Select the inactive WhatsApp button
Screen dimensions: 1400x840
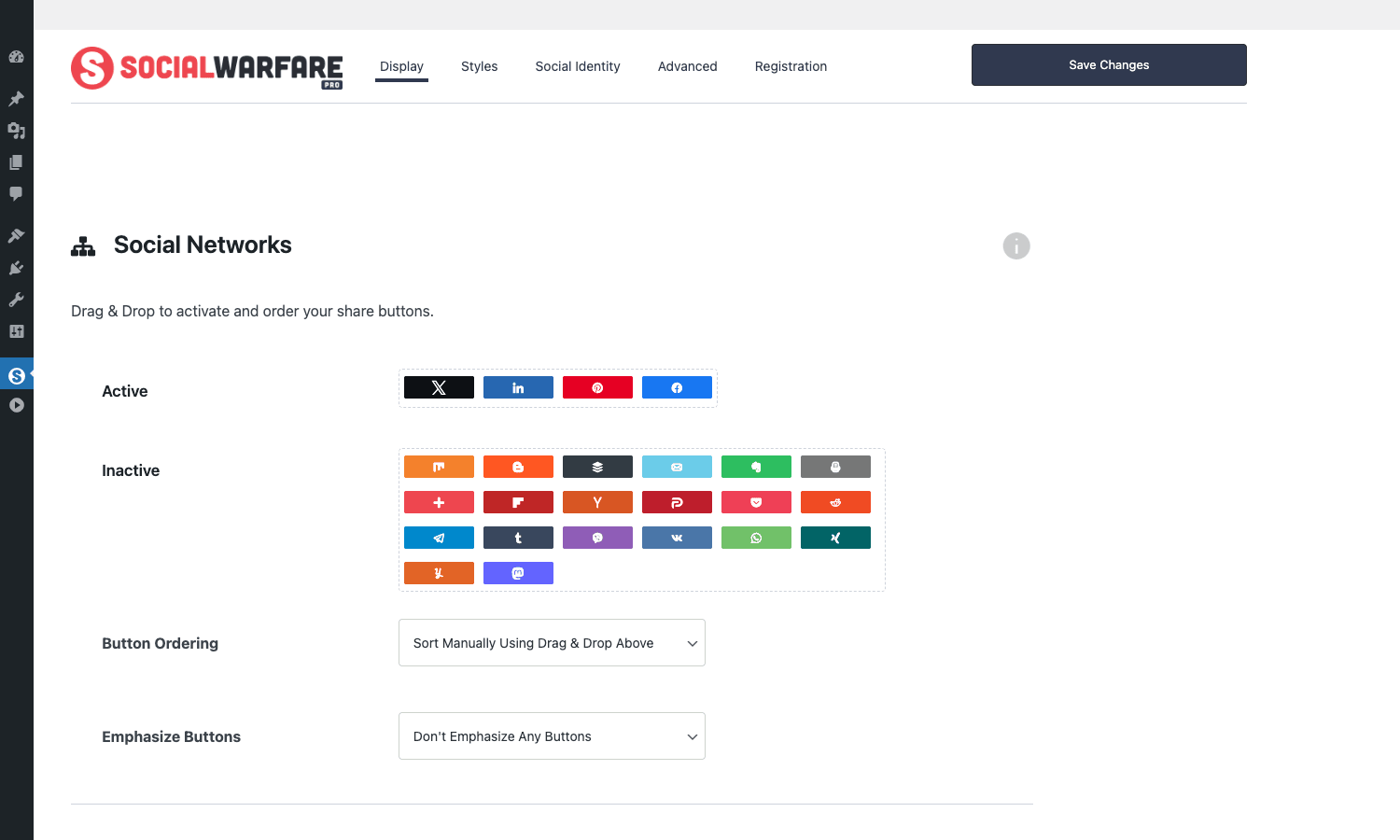(756, 538)
